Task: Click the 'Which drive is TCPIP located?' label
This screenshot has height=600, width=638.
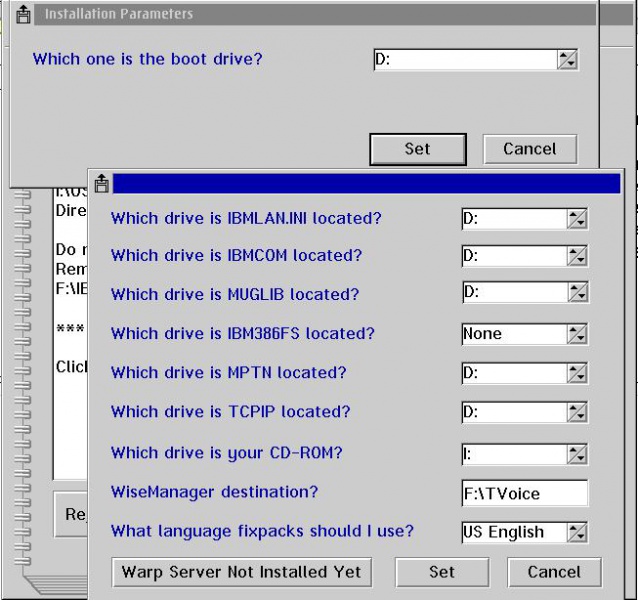Action: tap(230, 412)
